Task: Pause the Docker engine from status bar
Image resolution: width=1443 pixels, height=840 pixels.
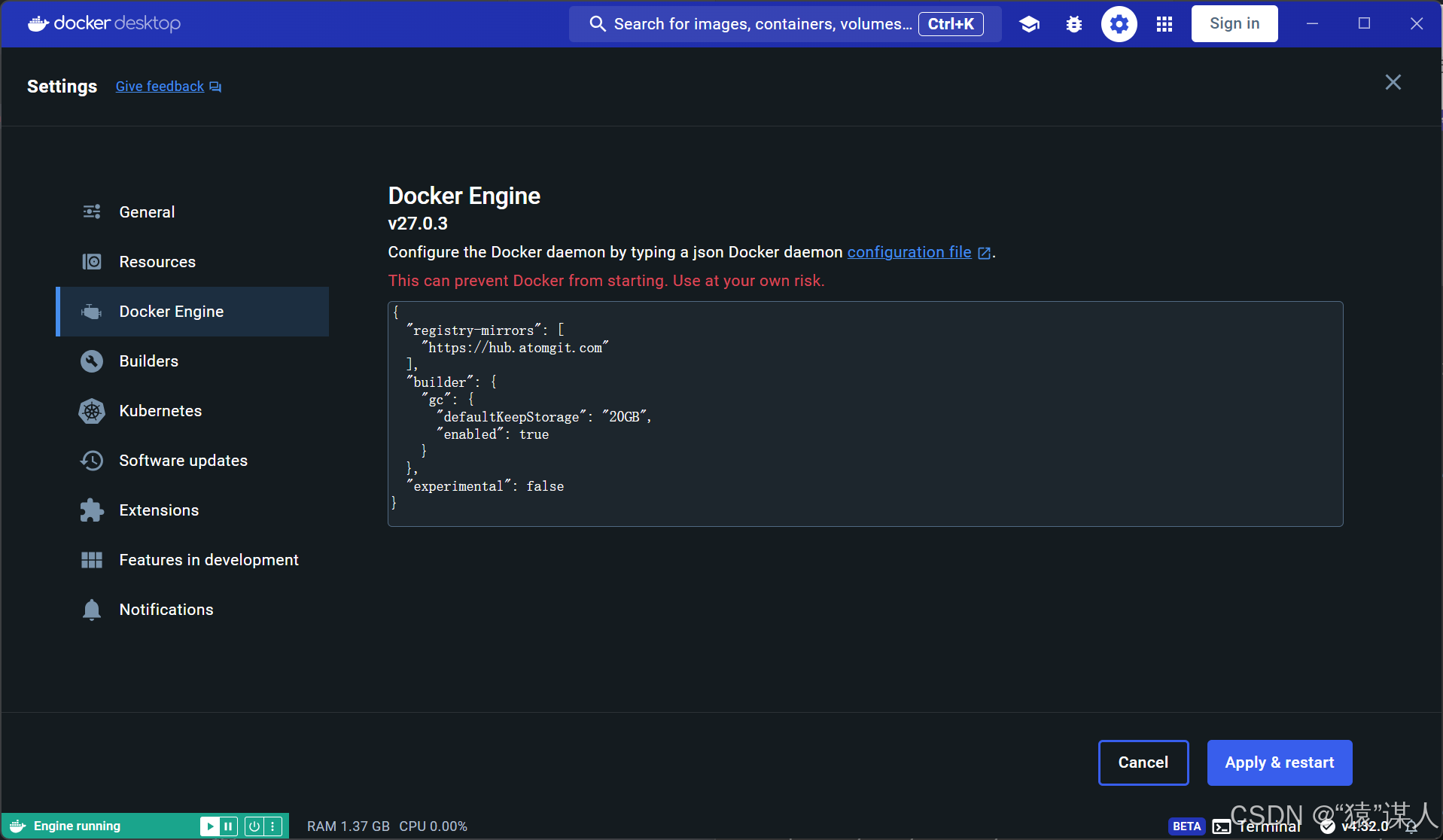Action: (228, 826)
